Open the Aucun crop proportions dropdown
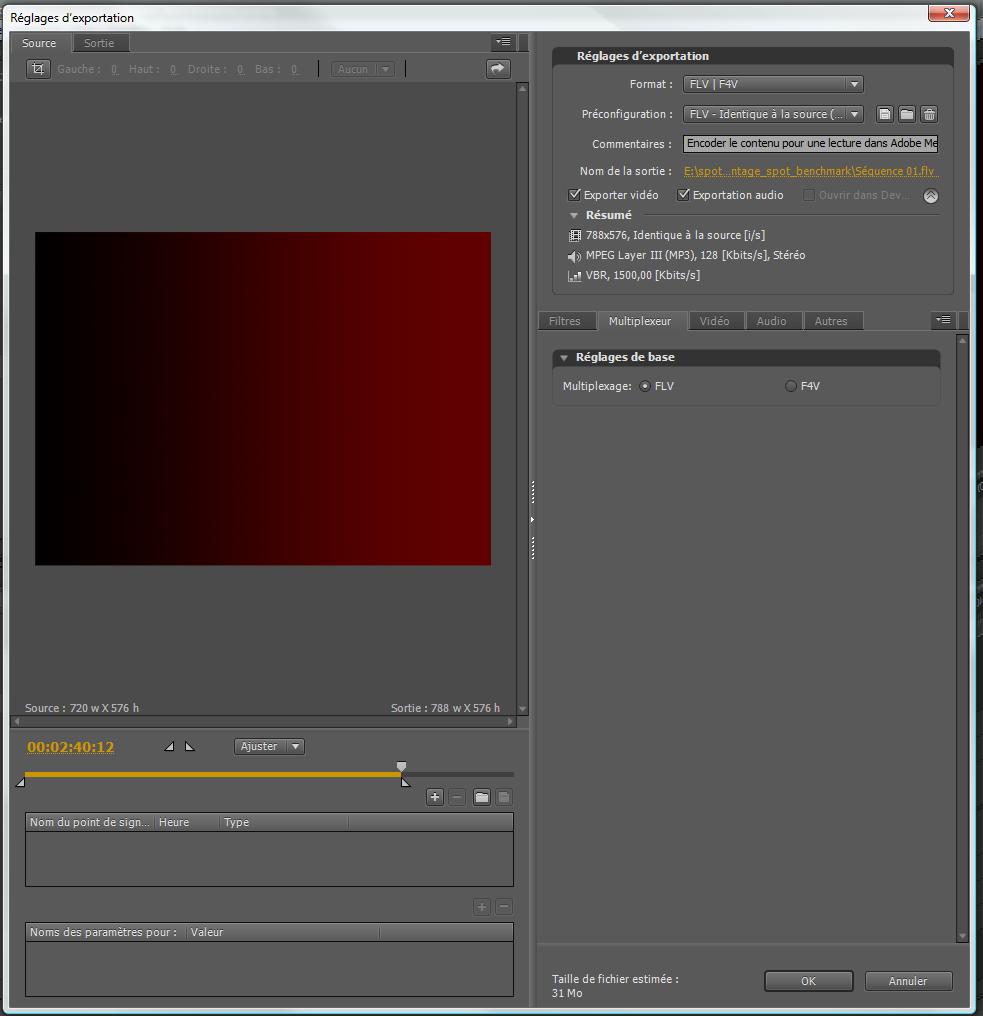This screenshot has height=1016, width=983. click(363, 69)
